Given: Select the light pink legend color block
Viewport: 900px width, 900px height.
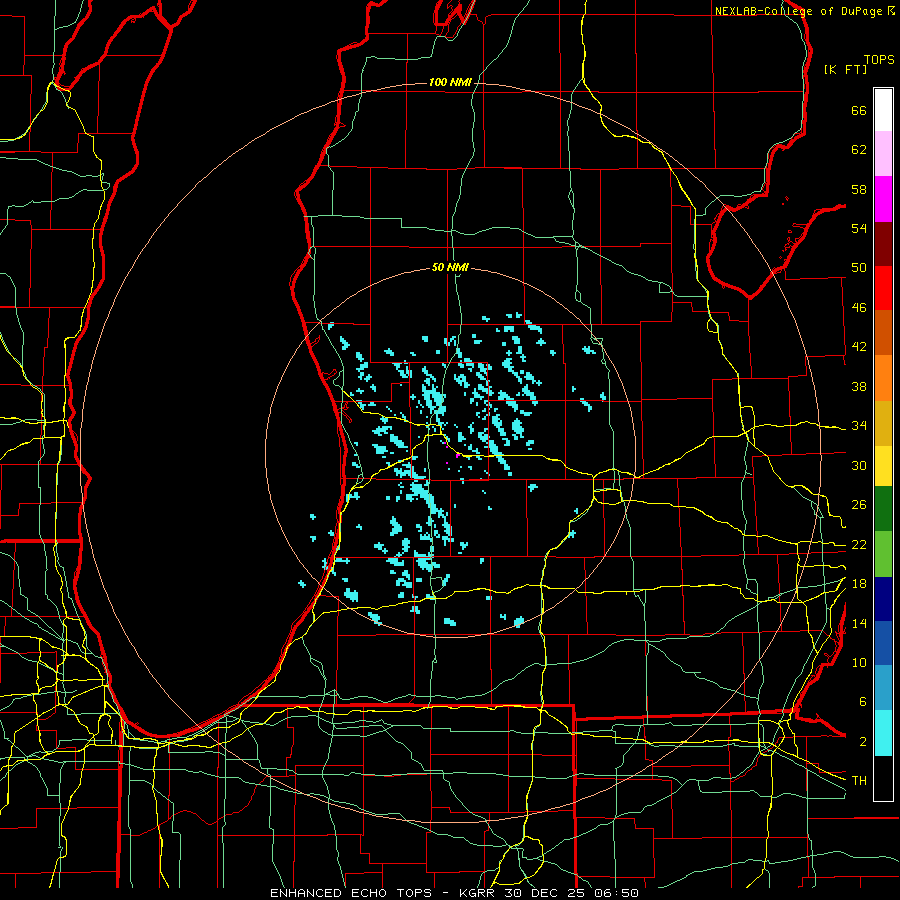Looking at the screenshot, I should coord(883,153).
